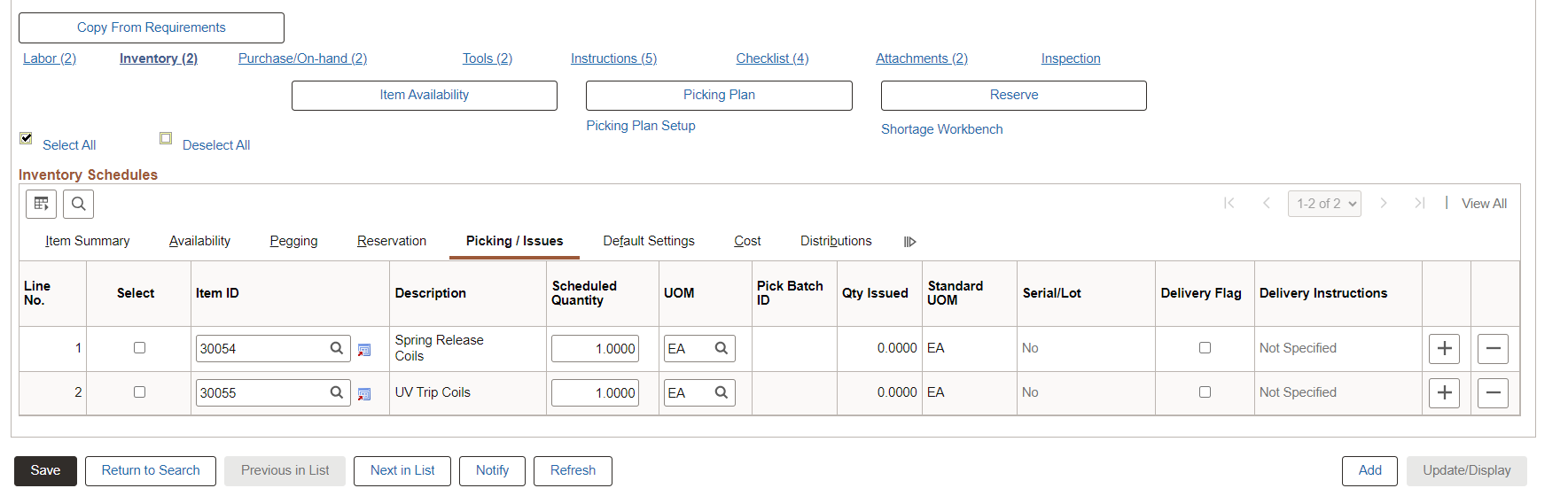The height and width of the screenshot is (496, 1568).
Task: Switch to Pegging tab
Action: (x=293, y=241)
